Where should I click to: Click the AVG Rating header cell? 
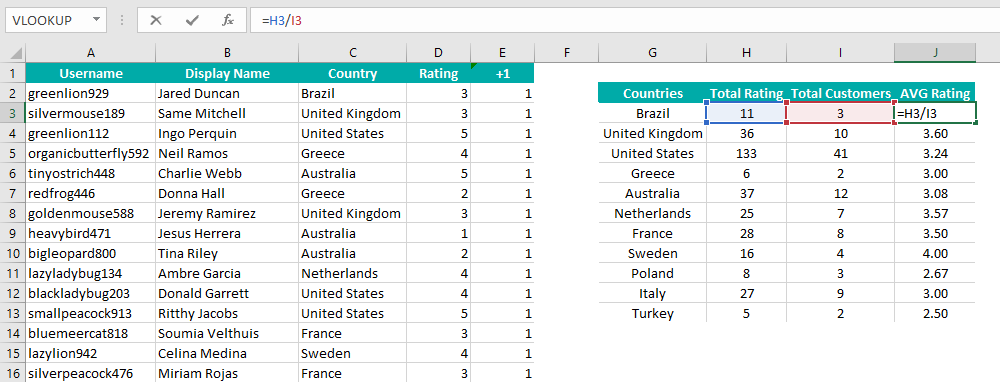(x=935, y=93)
